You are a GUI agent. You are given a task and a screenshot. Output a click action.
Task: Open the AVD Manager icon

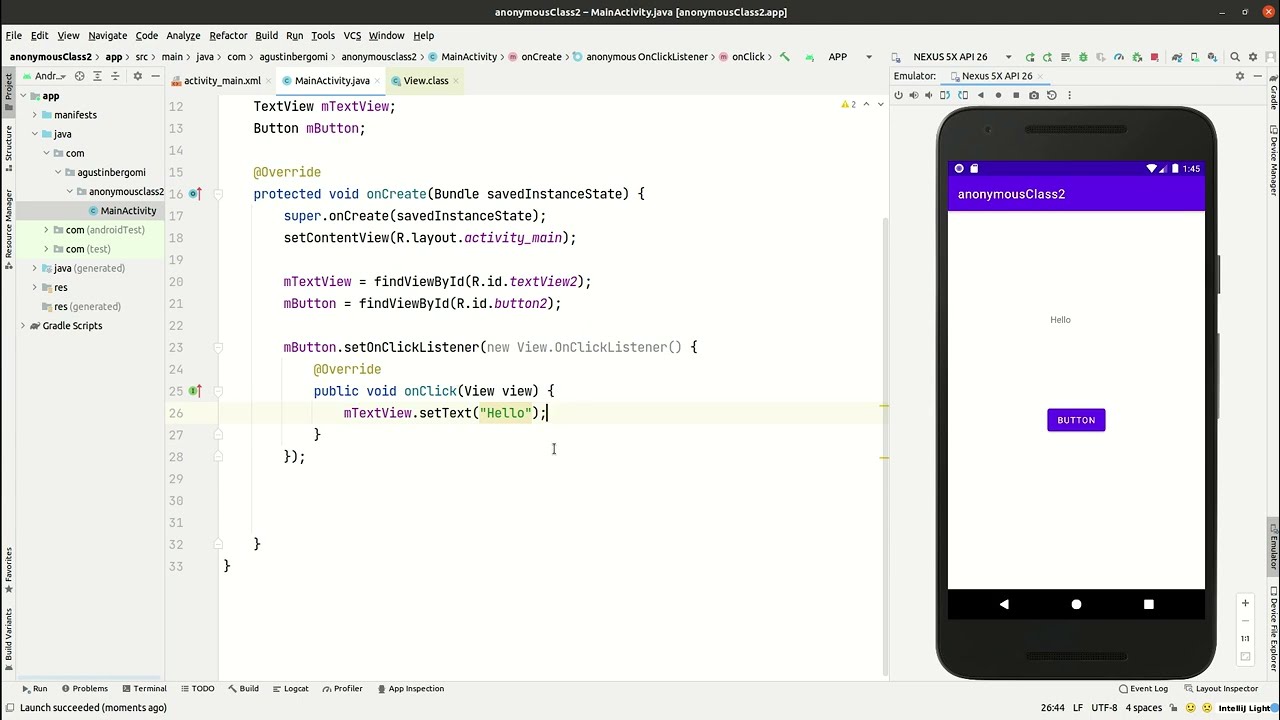[x=1196, y=57]
